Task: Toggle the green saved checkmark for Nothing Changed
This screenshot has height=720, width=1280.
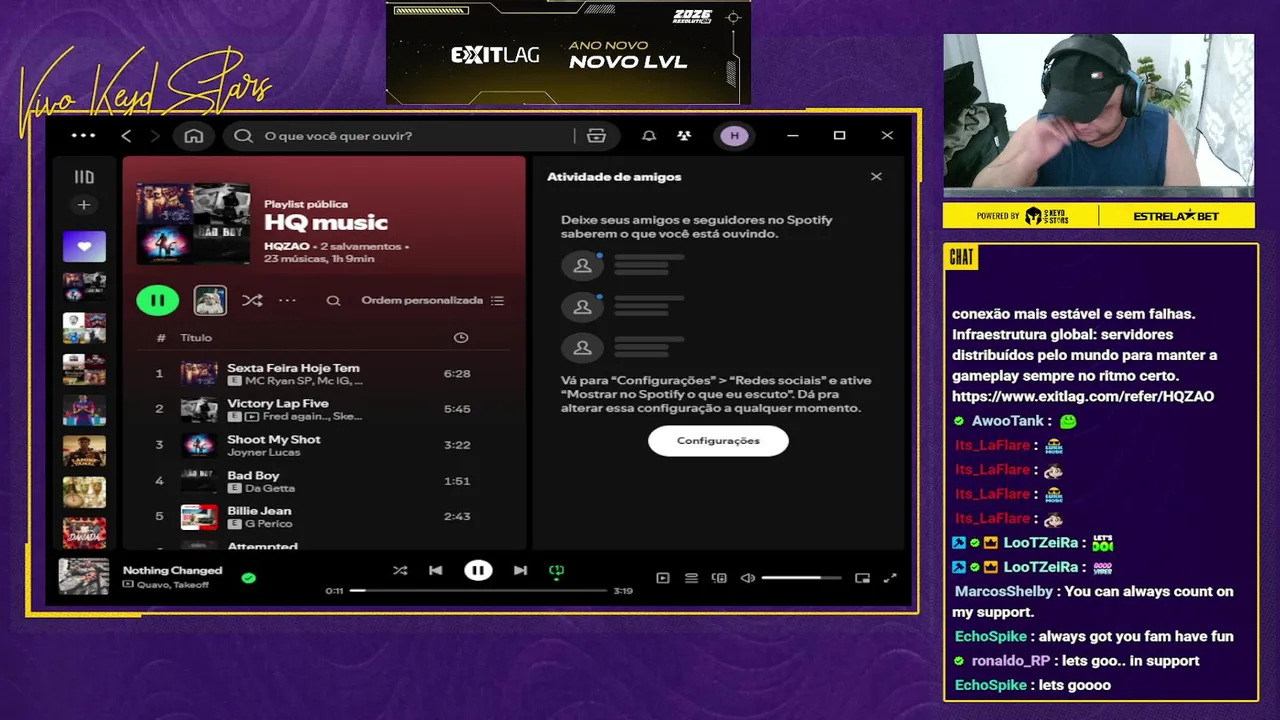Action: pos(248,577)
